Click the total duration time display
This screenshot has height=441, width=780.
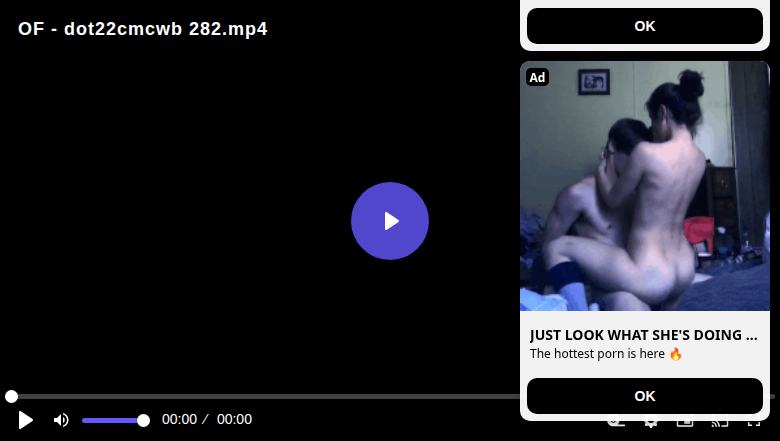(x=234, y=419)
